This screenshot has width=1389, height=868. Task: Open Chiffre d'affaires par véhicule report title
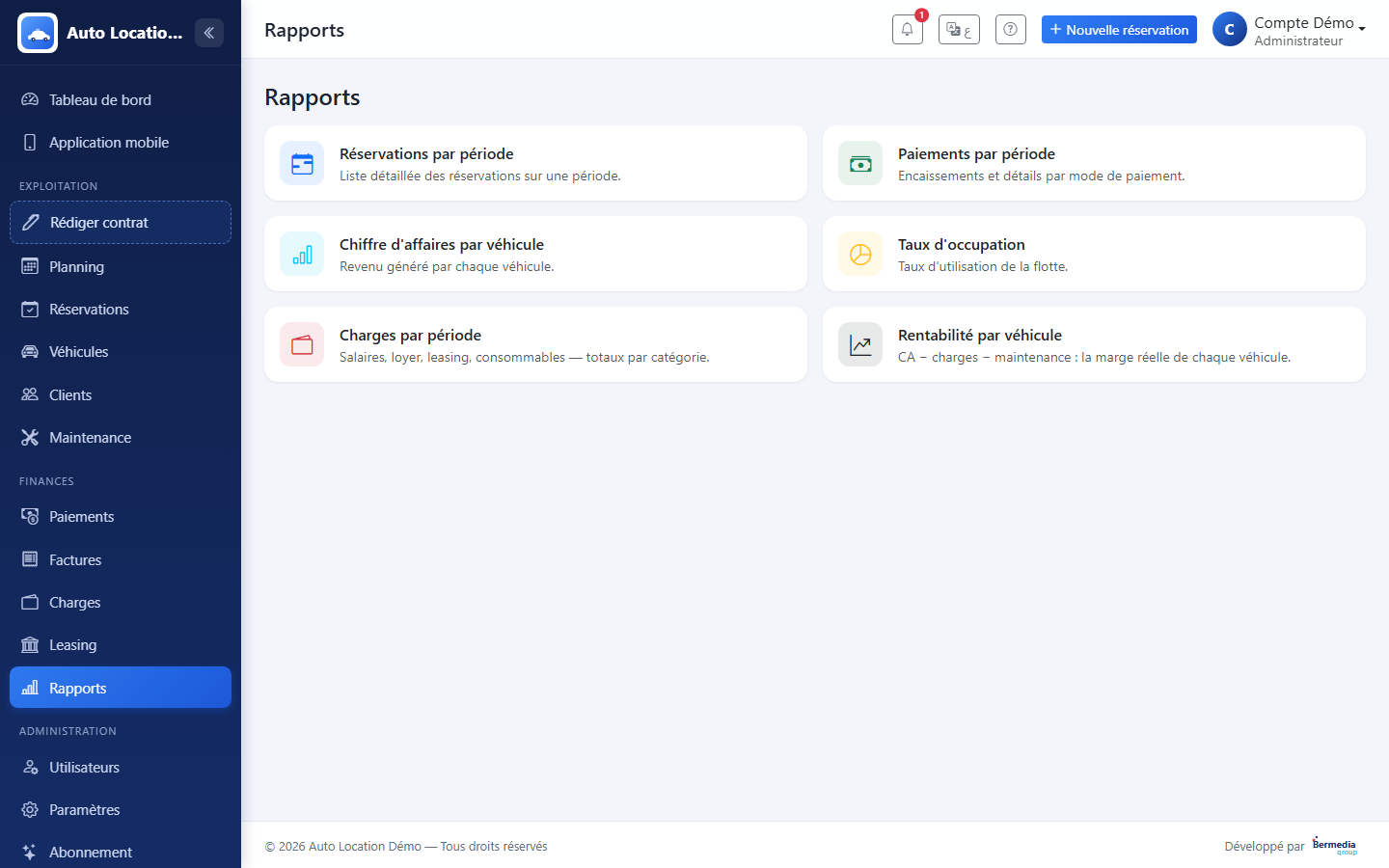(x=442, y=244)
